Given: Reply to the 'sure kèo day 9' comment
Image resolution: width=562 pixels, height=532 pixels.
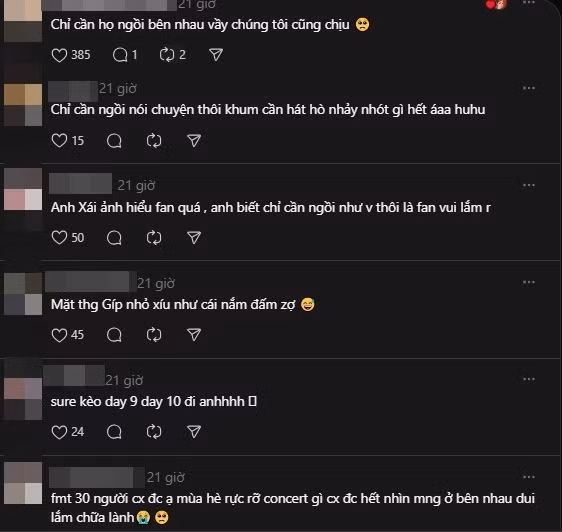Looking at the screenshot, I should pos(114,432).
